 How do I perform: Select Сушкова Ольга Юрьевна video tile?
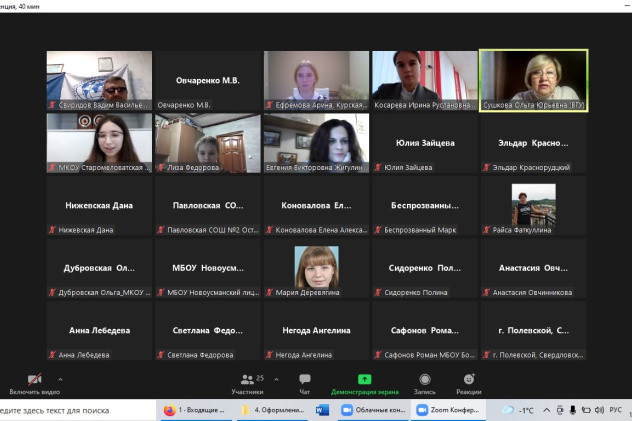533,80
